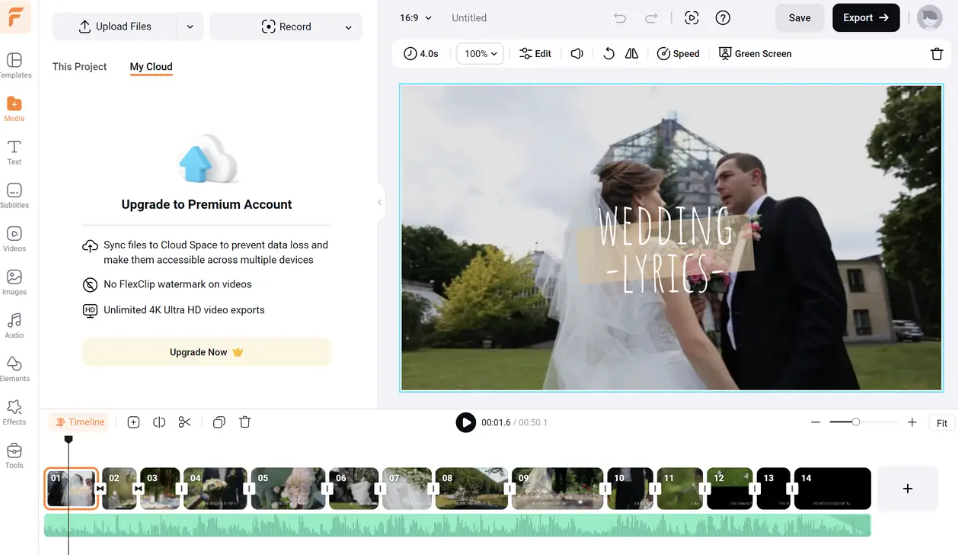Select scene 05 thumbnail
The height and width of the screenshot is (556, 958).
pos(288,488)
